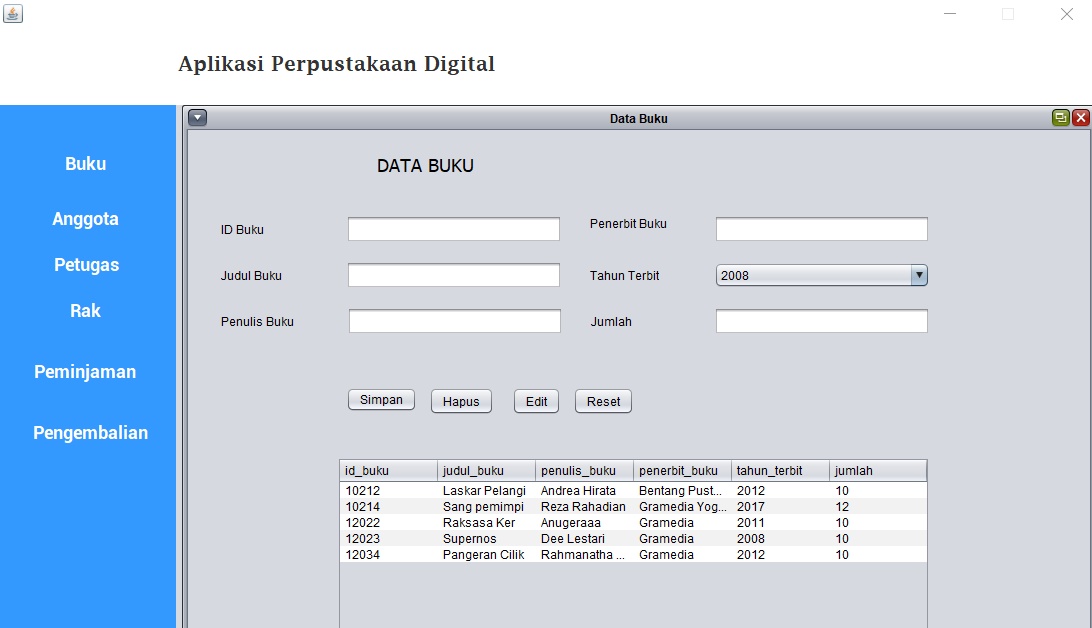Click the Simpan button
The height and width of the screenshot is (628, 1092).
coord(381,400)
